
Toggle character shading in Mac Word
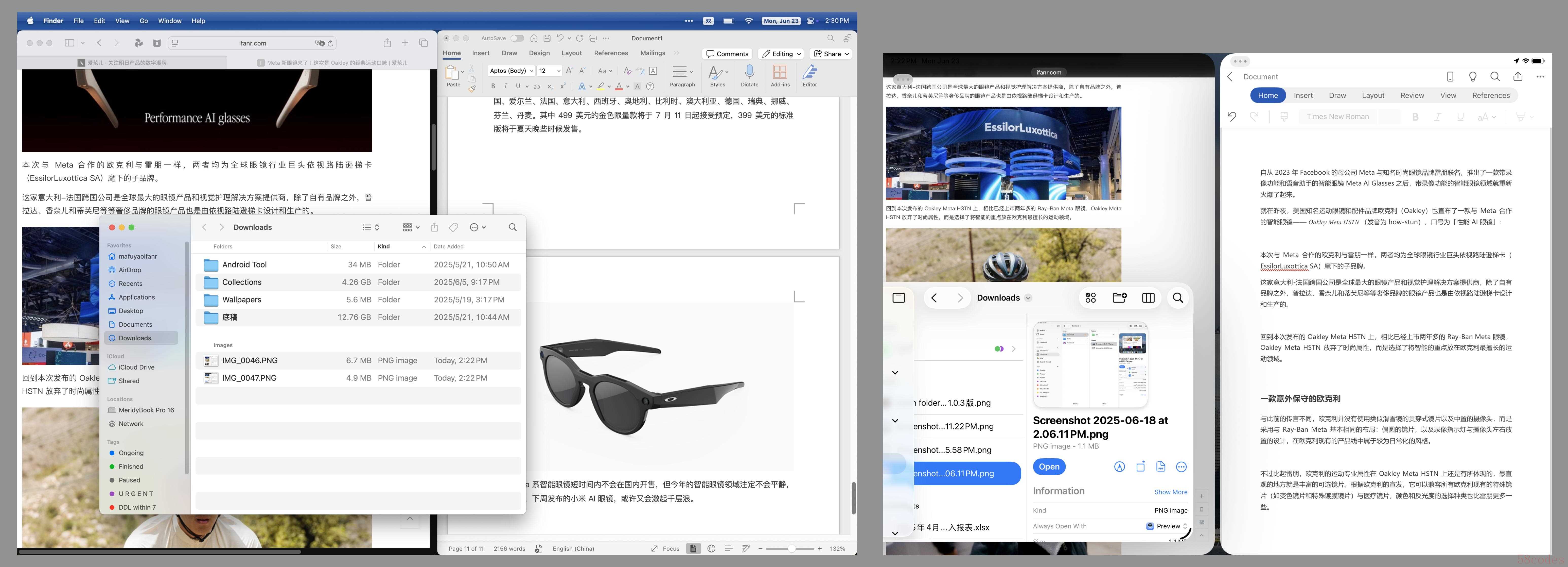pyautogui.click(x=637, y=87)
